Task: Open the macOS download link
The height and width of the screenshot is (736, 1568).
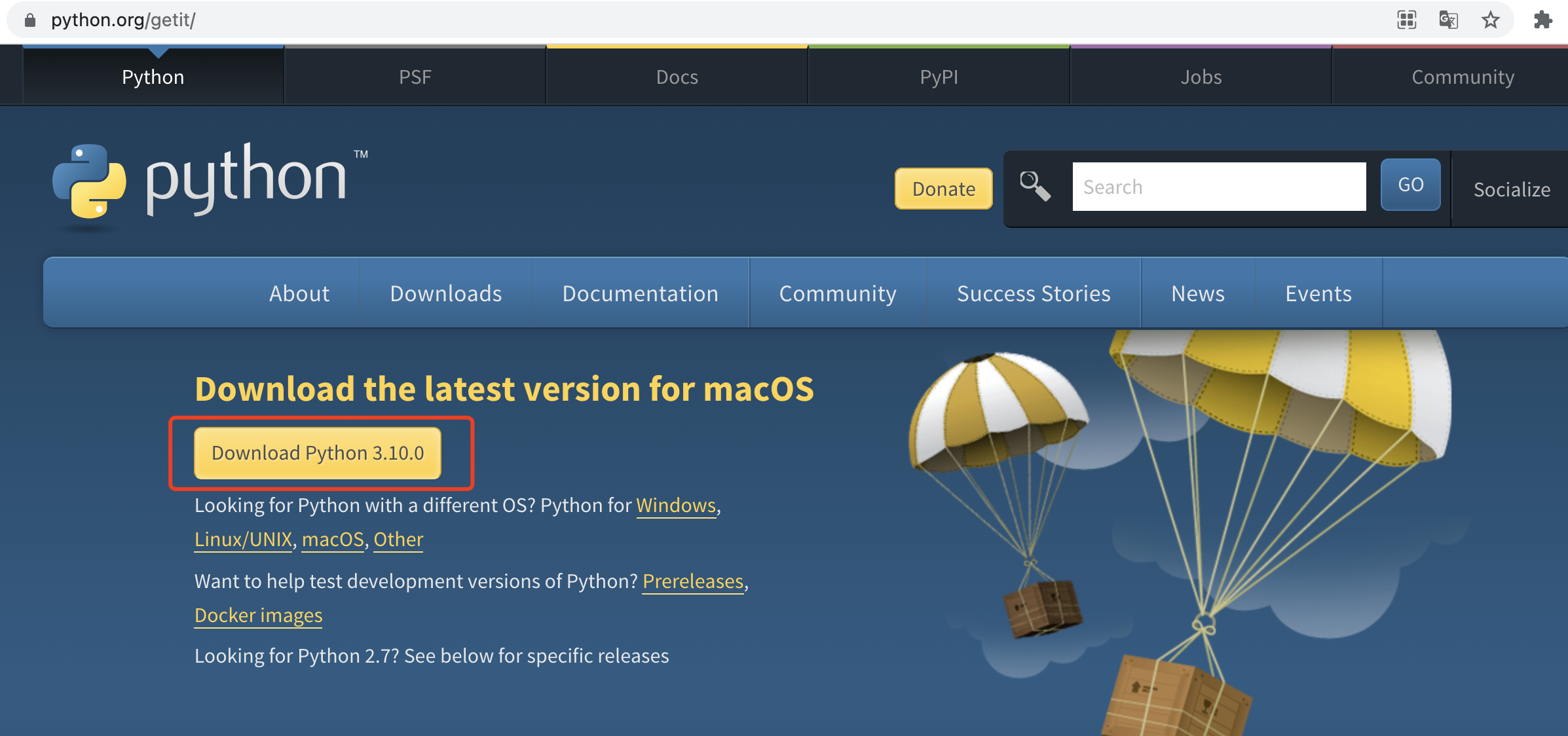Action: (x=333, y=540)
